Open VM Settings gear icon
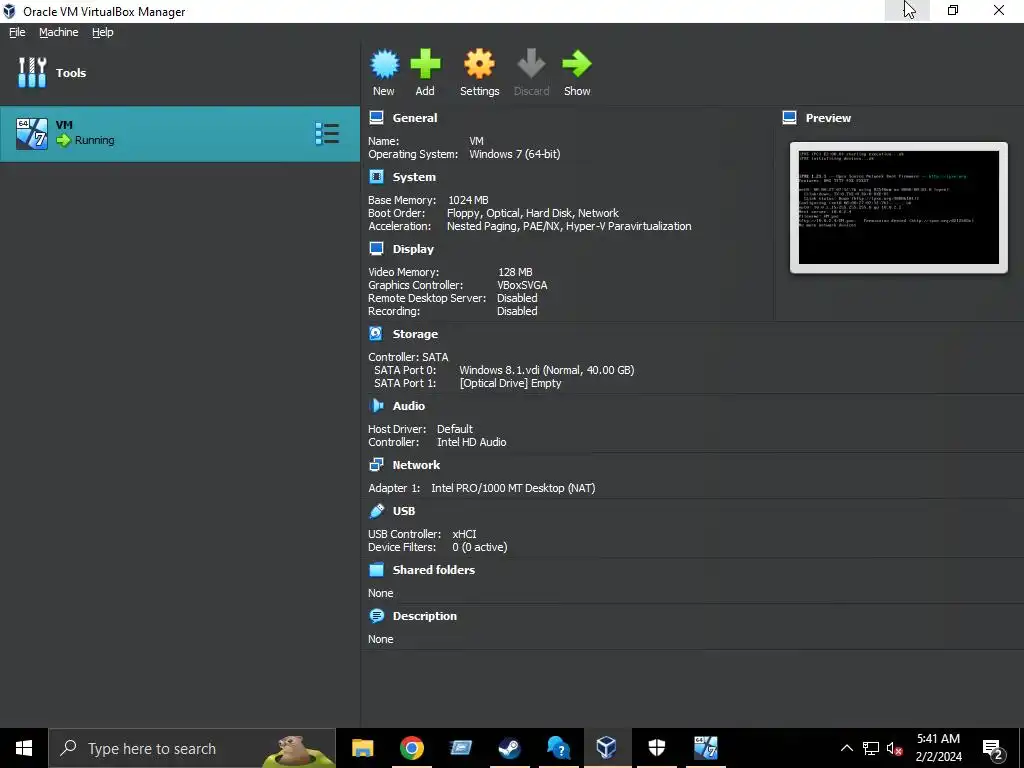The width and height of the screenshot is (1024, 768). pyautogui.click(x=479, y=64)
